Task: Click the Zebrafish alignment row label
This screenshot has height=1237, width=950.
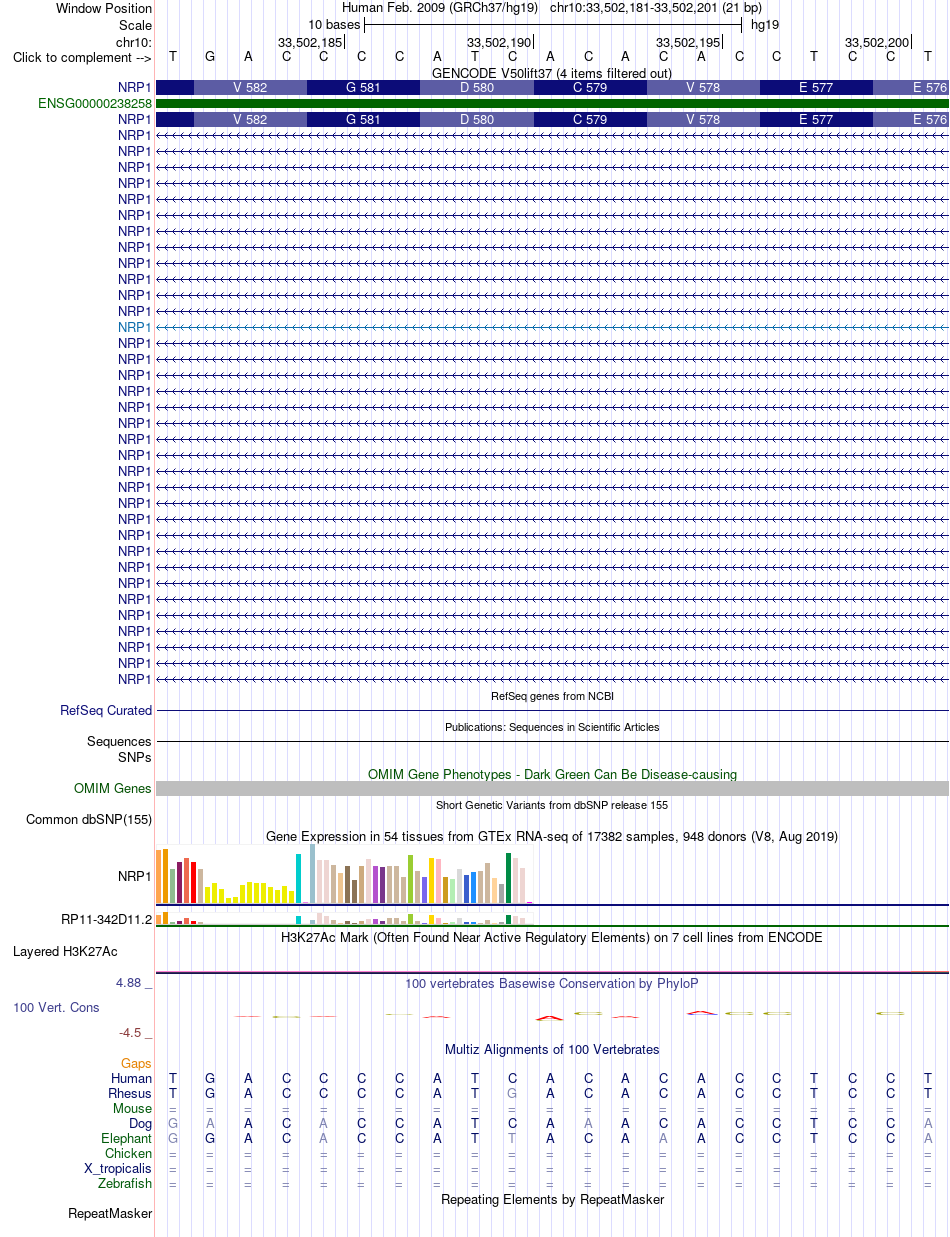Action: point(126,1184)
